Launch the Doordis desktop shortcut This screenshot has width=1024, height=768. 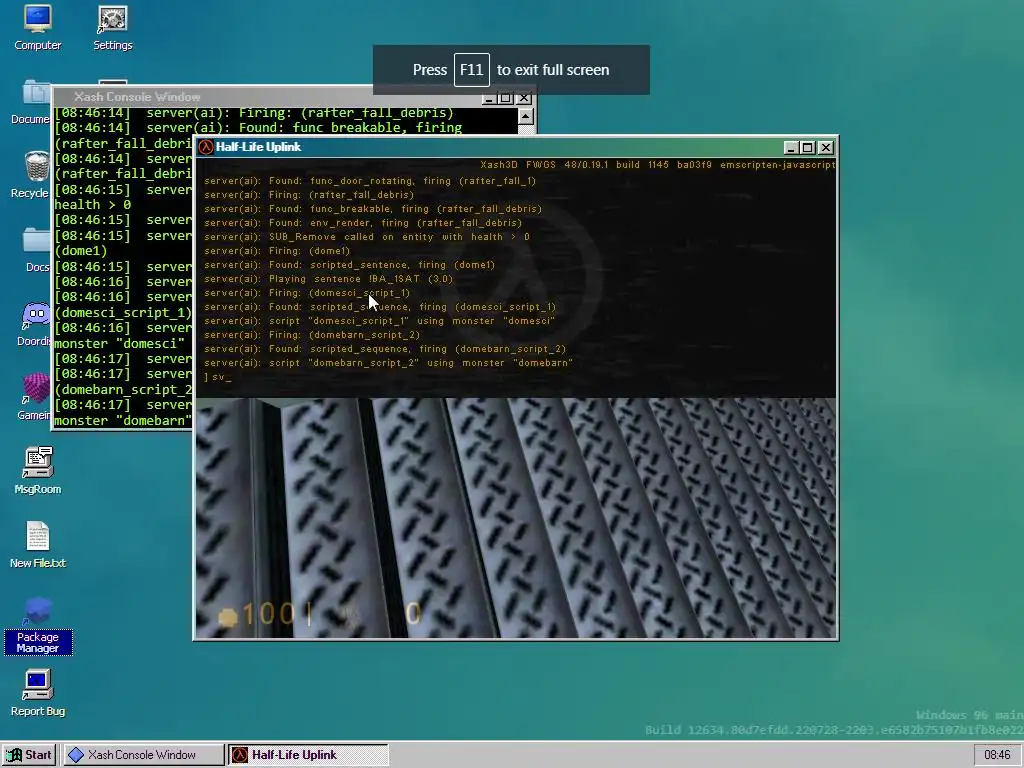point(34,325)
